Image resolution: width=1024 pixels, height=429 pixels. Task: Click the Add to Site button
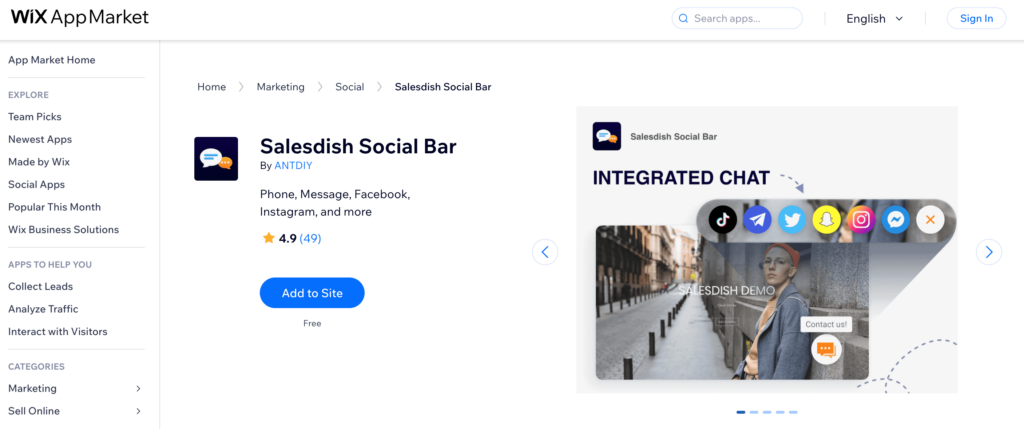(312, 293)
